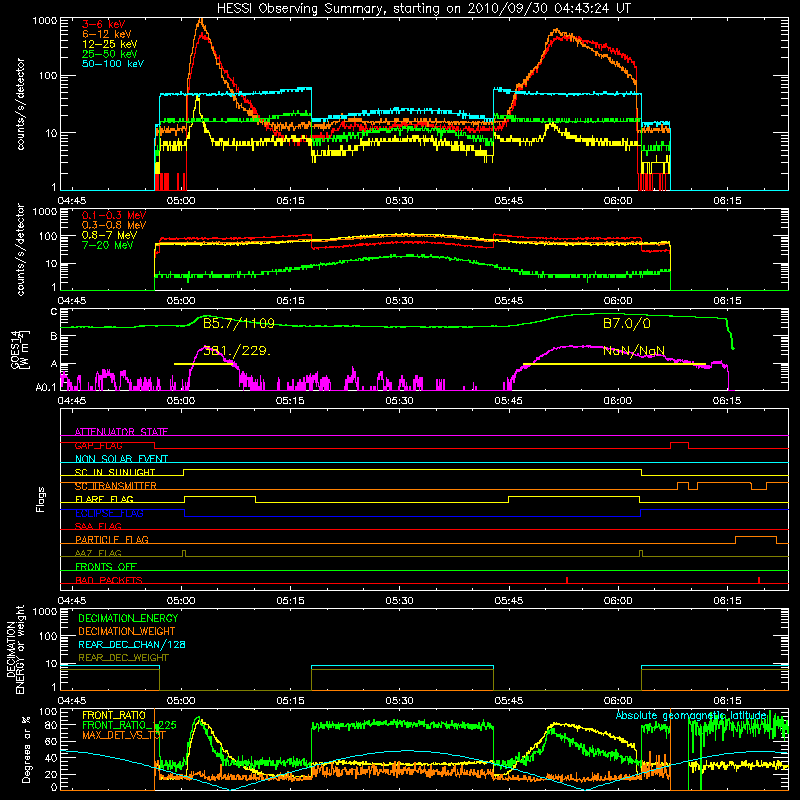Select the SAA_FLAG label
Screen dimensions: 800x800
(98, 526)
